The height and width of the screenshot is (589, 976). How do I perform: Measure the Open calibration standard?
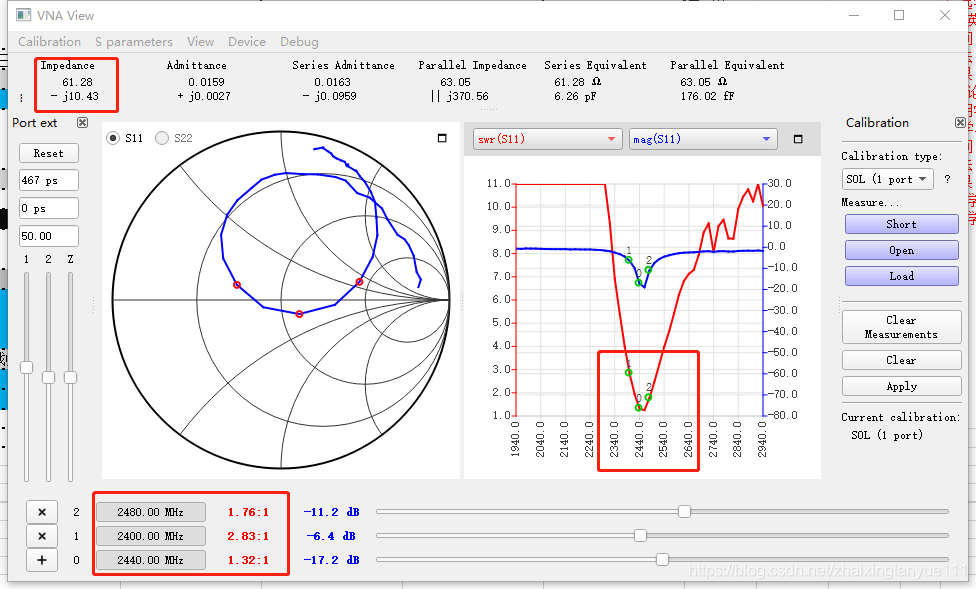pos(901,250)
